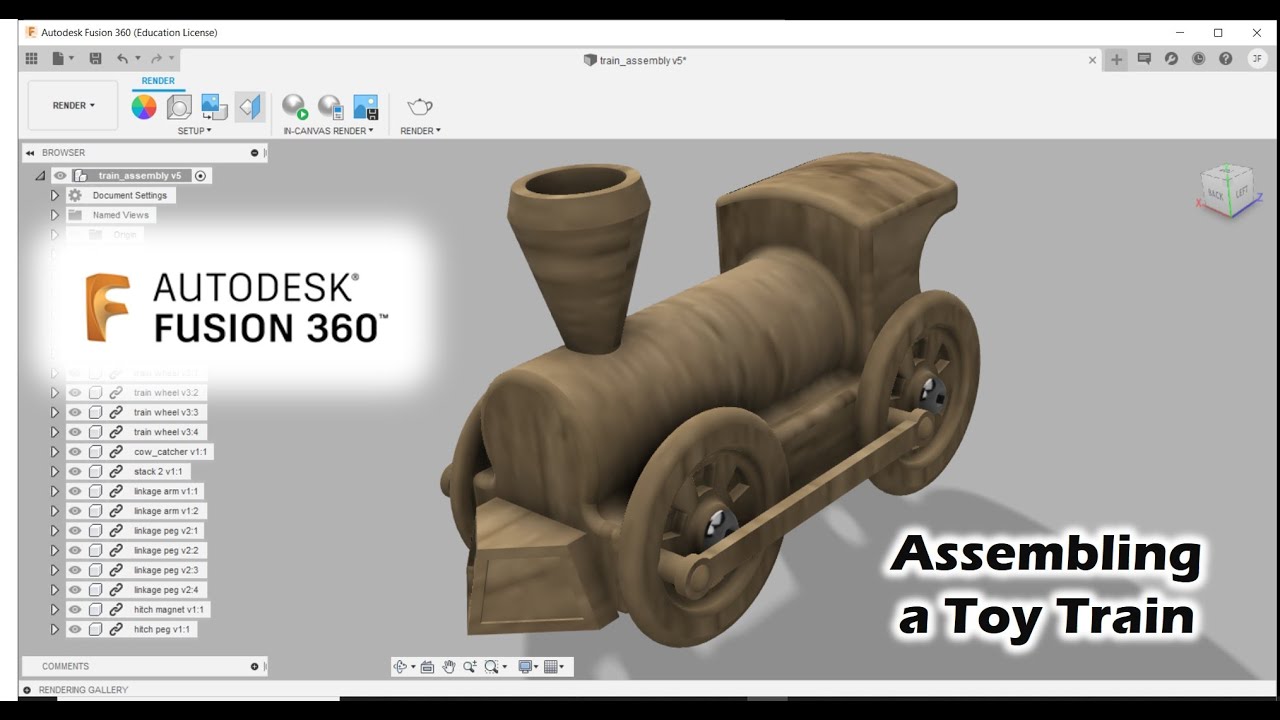The height and width of the screenshot is (720, 1280).
Task: Hide the cow_catcher v1:1 component
Action: (75, 452)
